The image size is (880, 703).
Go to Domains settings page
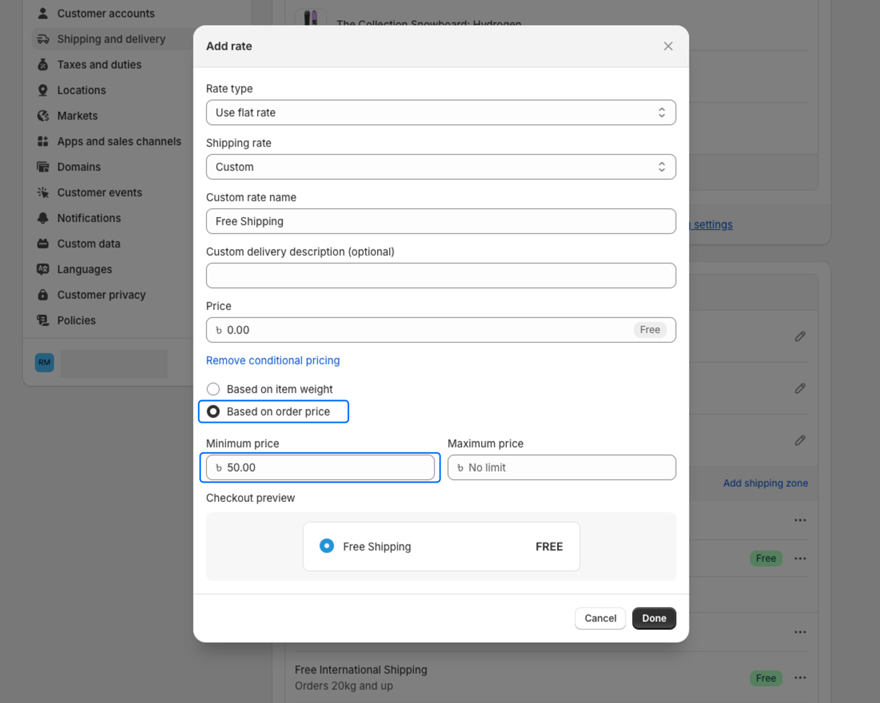coord(78,167)
